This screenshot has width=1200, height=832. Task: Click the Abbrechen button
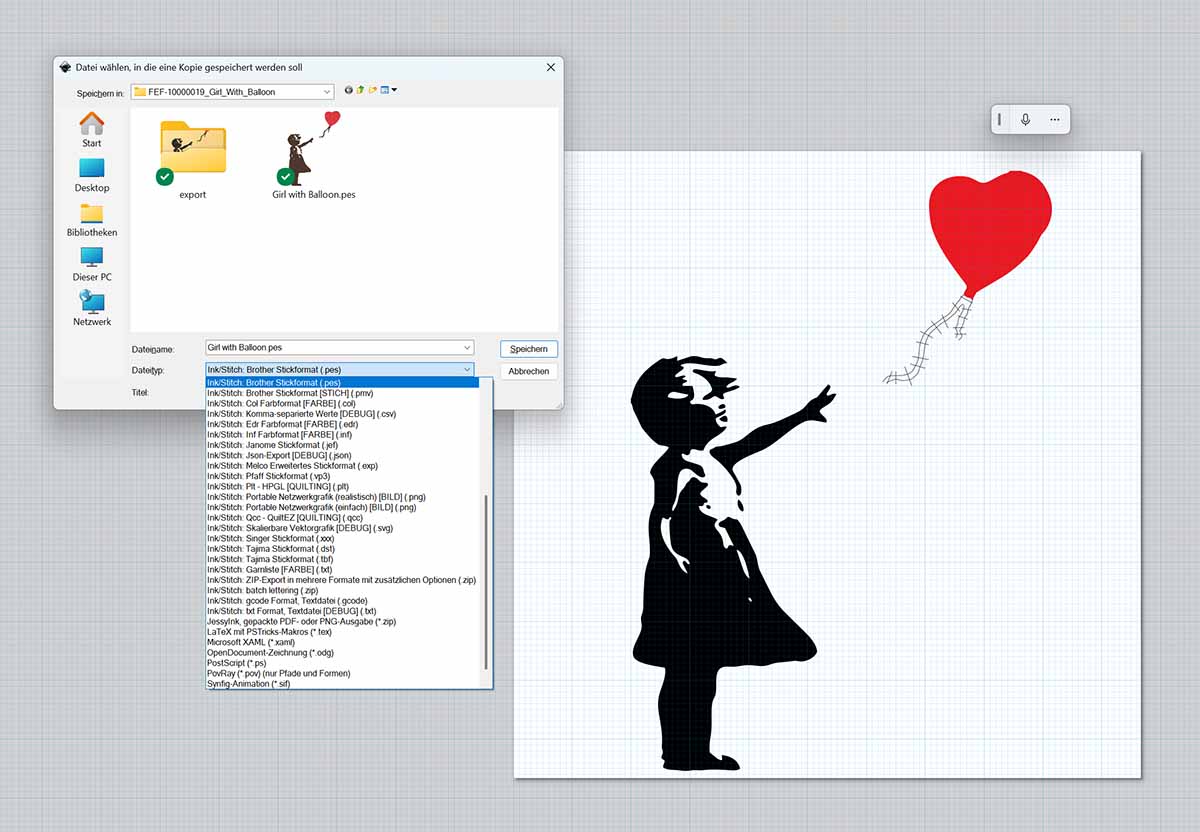[528, 370]
